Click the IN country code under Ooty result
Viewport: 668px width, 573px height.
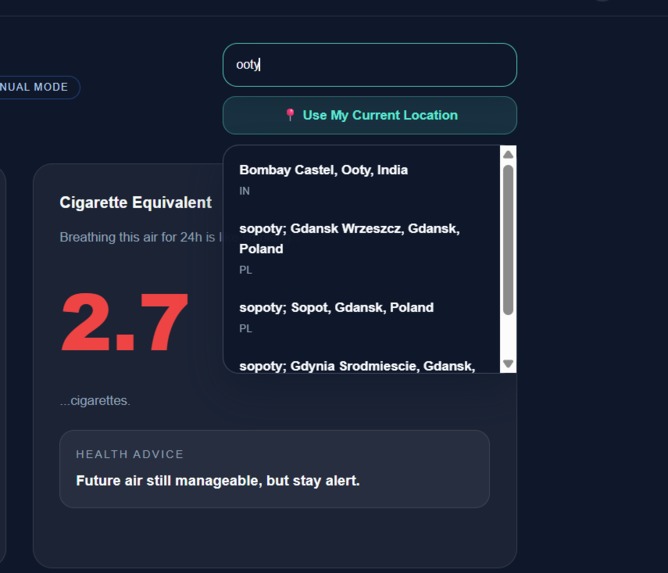[x=245, y=191]
